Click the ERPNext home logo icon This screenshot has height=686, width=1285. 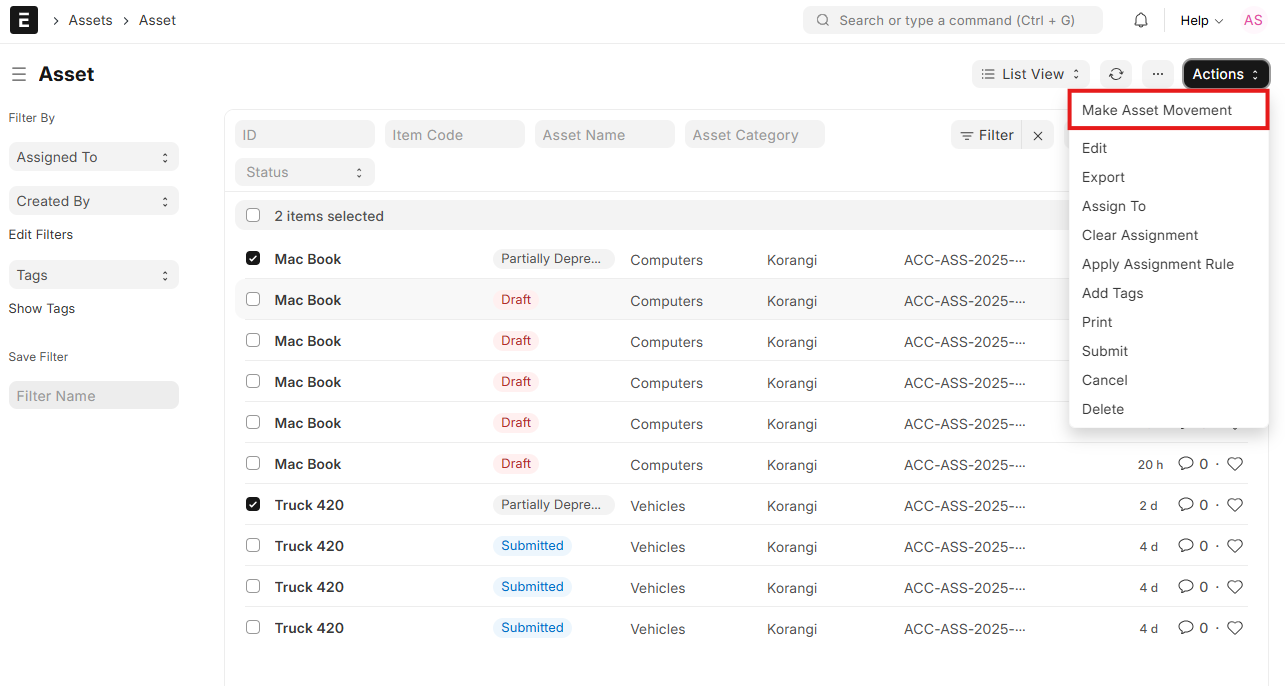24,20
